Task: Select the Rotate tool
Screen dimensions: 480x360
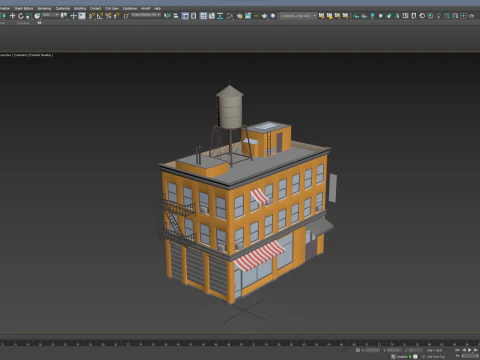Action: [x=21, y=16]
